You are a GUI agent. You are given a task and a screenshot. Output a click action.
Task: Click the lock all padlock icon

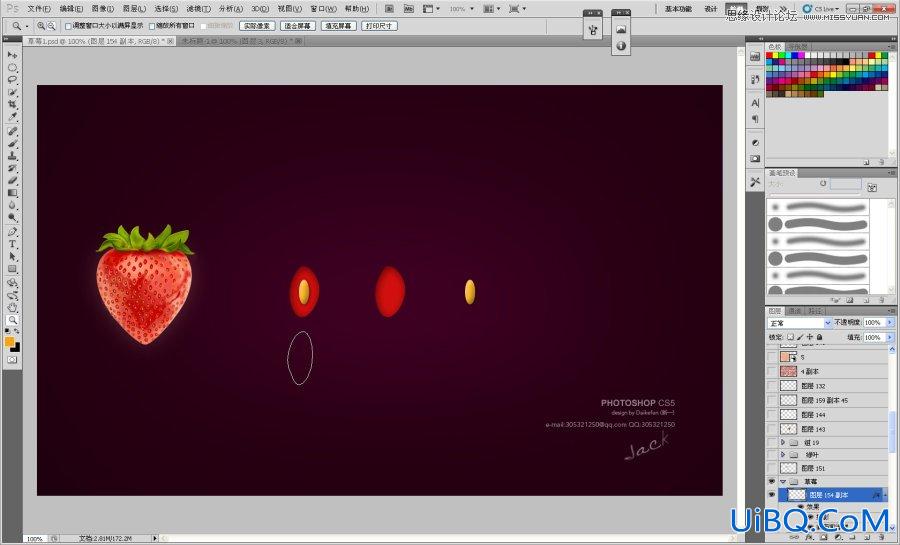[x=820, y=337]
